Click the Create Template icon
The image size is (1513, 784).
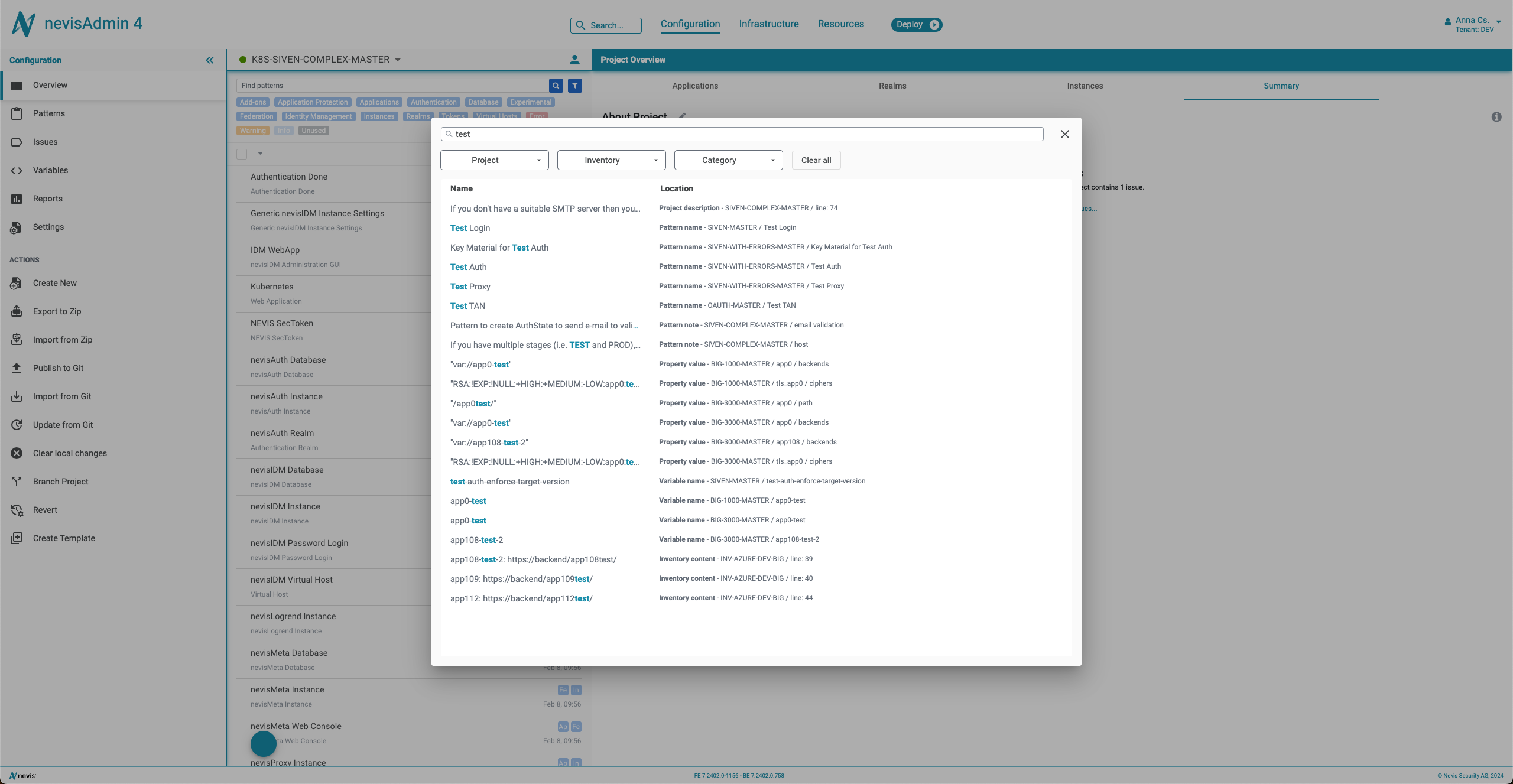(x=17, y=538)
